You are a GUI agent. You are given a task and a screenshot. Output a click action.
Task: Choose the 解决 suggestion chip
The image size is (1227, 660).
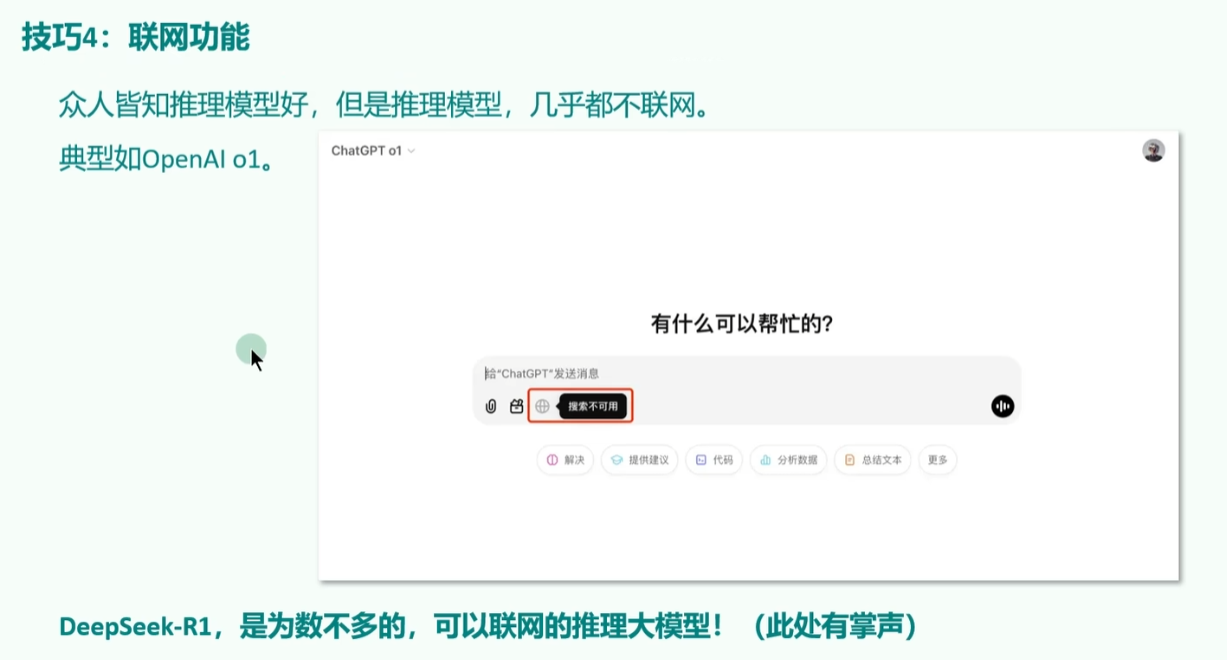click(x=566, y=460)
